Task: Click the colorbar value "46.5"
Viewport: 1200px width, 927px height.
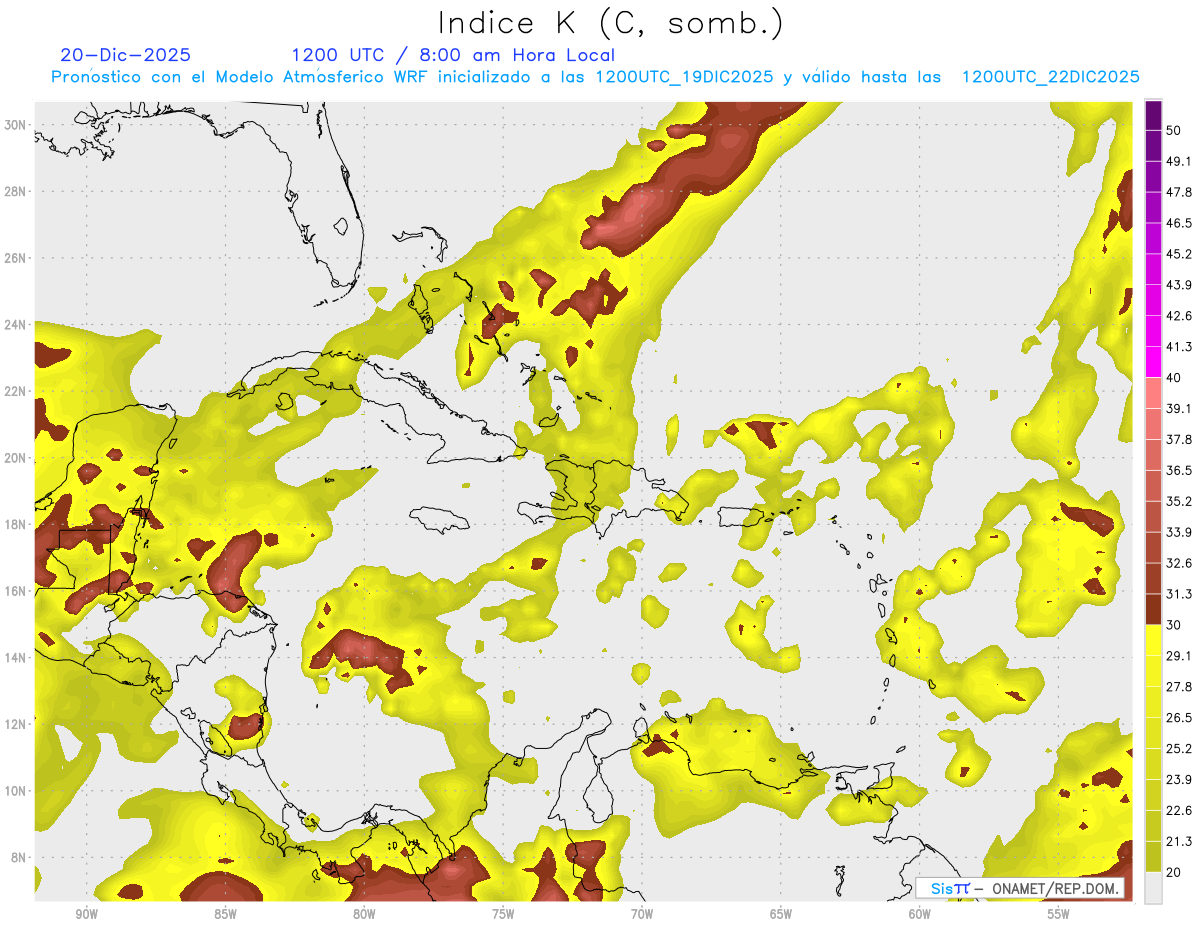Action: (x=1180, y=223)
